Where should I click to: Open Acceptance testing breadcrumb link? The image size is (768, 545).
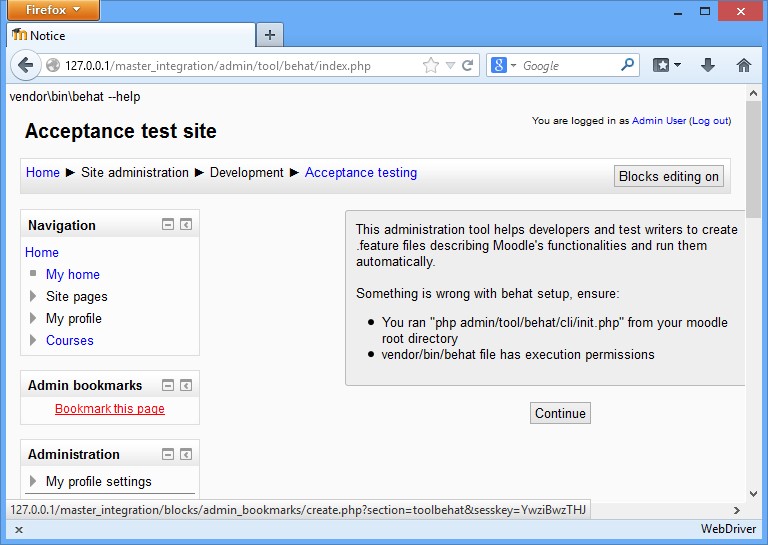click(x=361, y=172)
